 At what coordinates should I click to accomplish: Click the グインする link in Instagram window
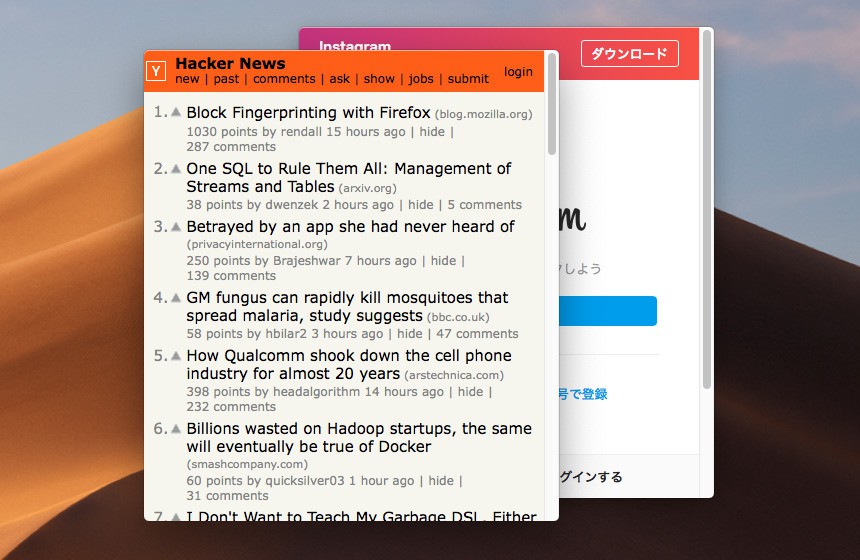coord(590,477)
